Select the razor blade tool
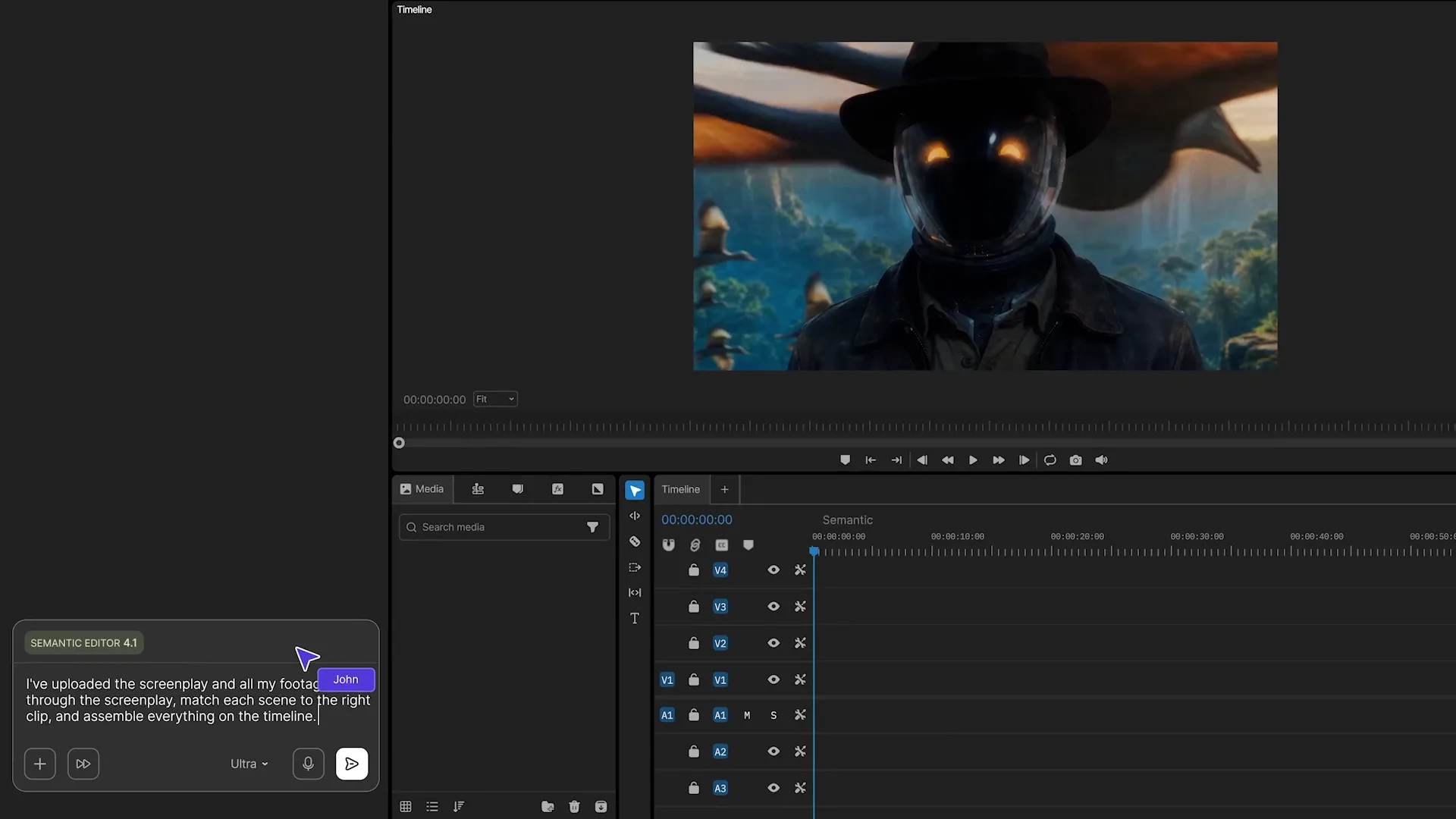The height and width of the screenshot is (819, 1456). click(635, 541)
